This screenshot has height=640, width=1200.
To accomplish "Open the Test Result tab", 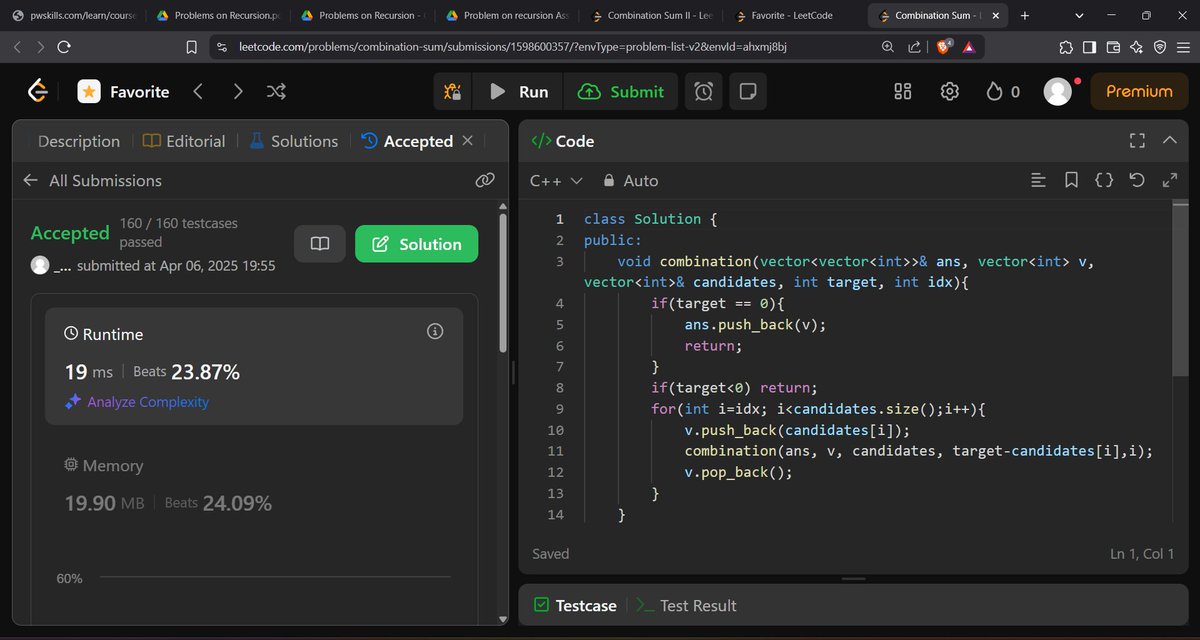I will click(x=687, y=606).
